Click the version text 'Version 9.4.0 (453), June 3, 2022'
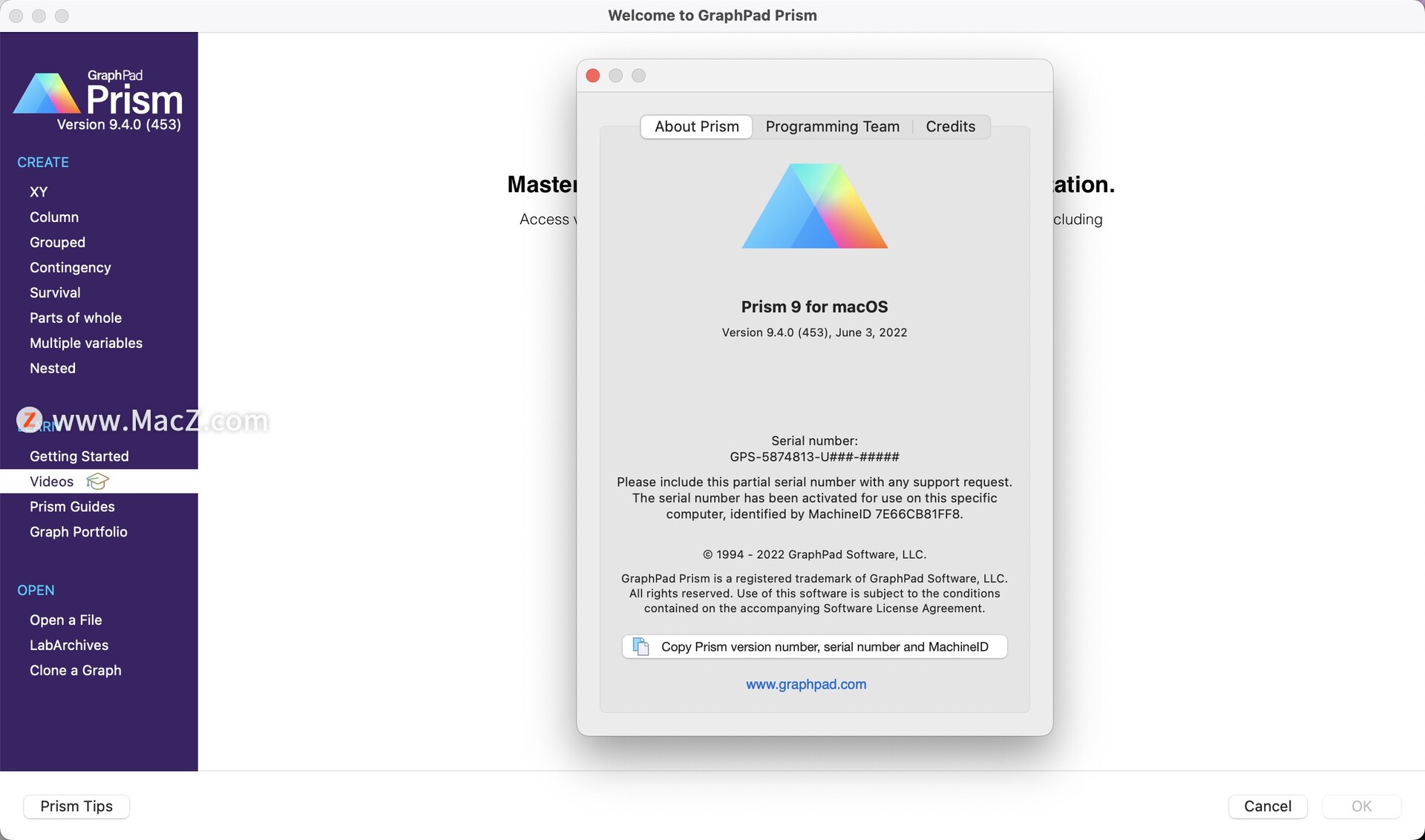The image size is (1425, 840). (814, 332)
